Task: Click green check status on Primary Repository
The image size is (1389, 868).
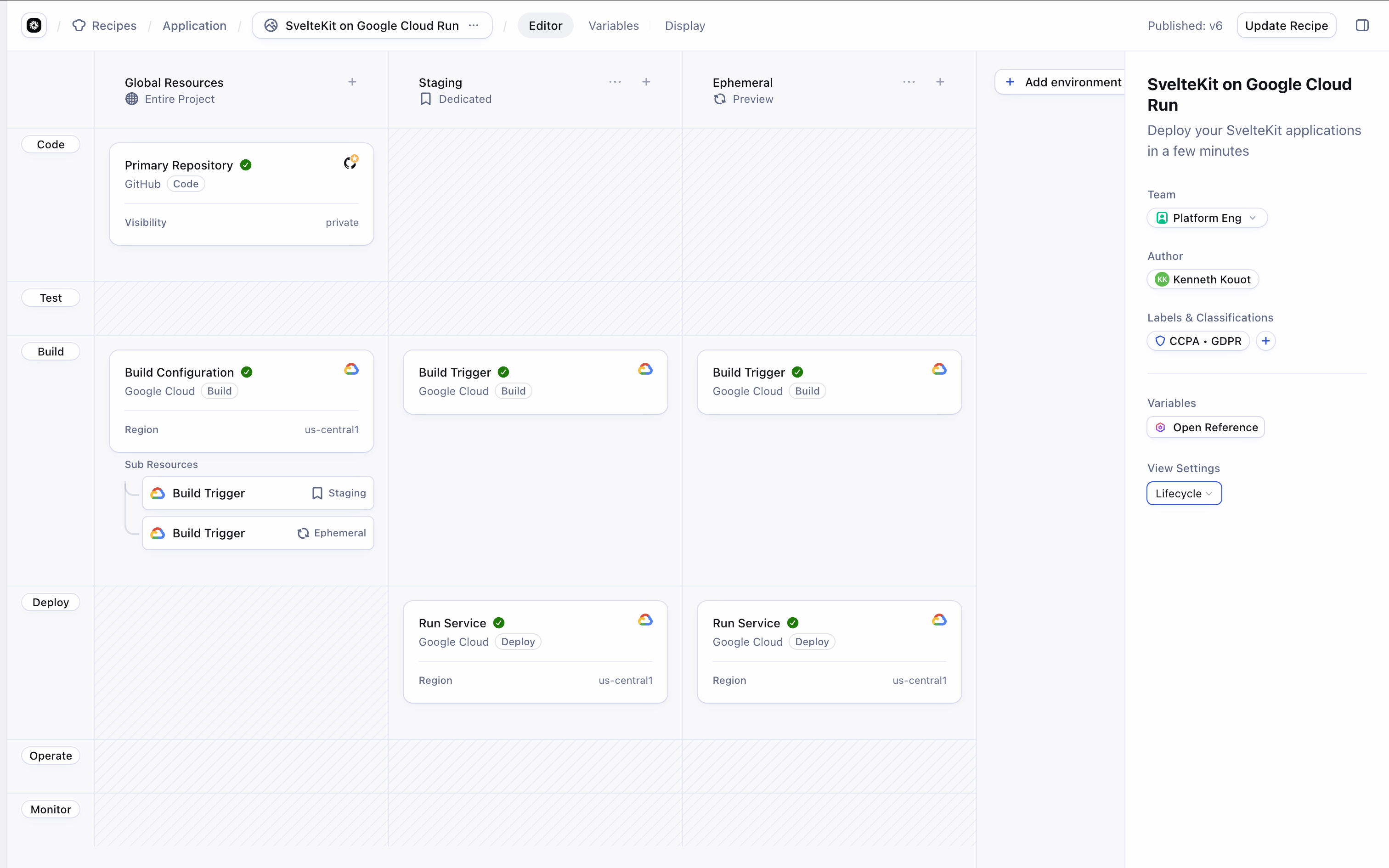Action: (246, 165)
